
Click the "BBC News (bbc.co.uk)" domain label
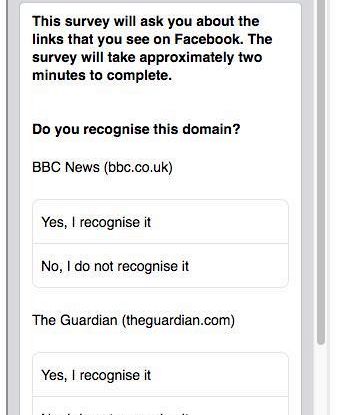tap(102, 167)
